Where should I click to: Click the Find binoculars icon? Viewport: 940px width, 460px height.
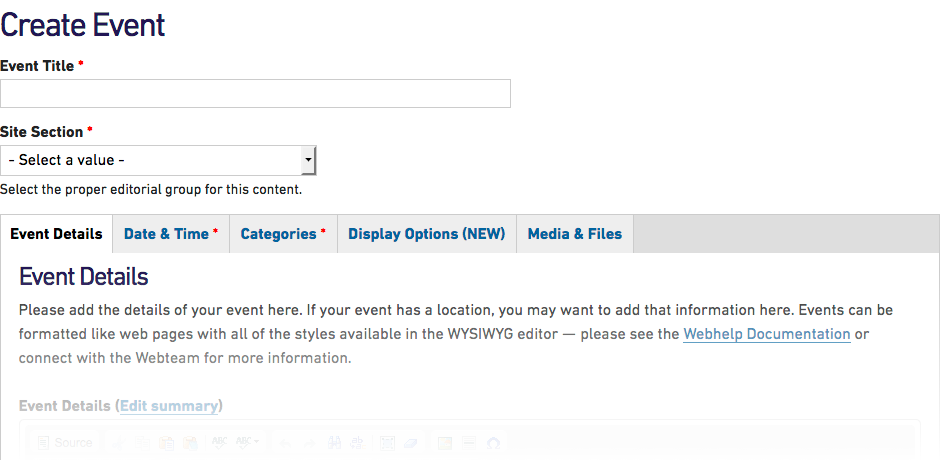coord(334,443)
